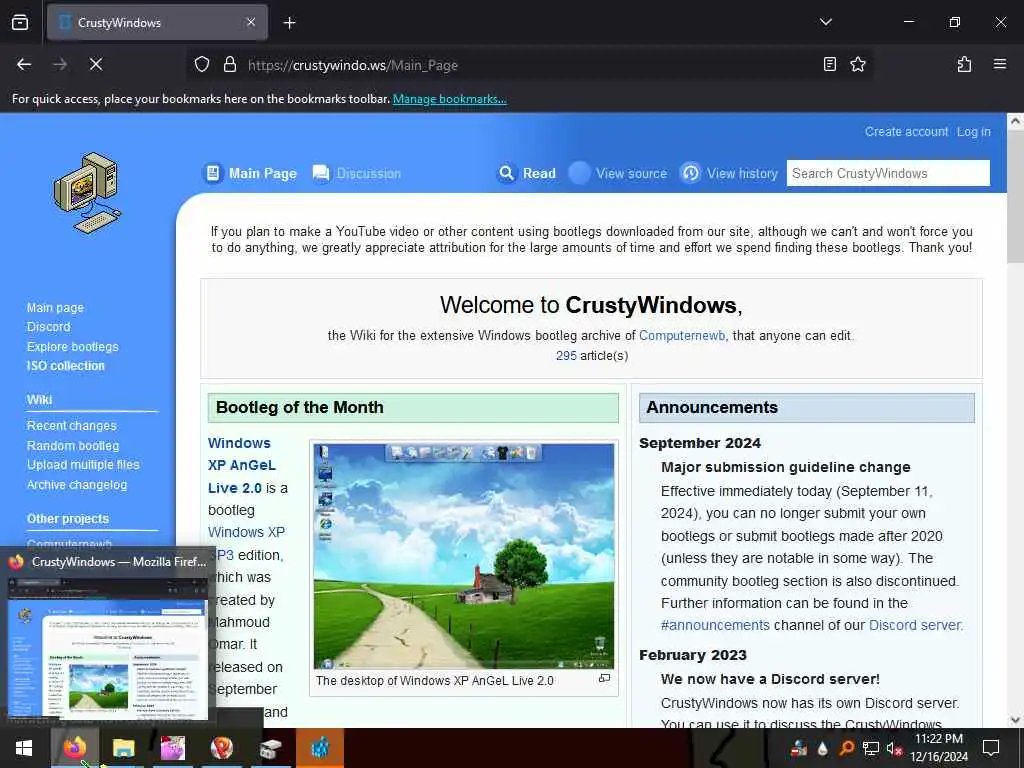Click the Read magnifier icon
The image size is (1024, 768).
tap(507, 173)
